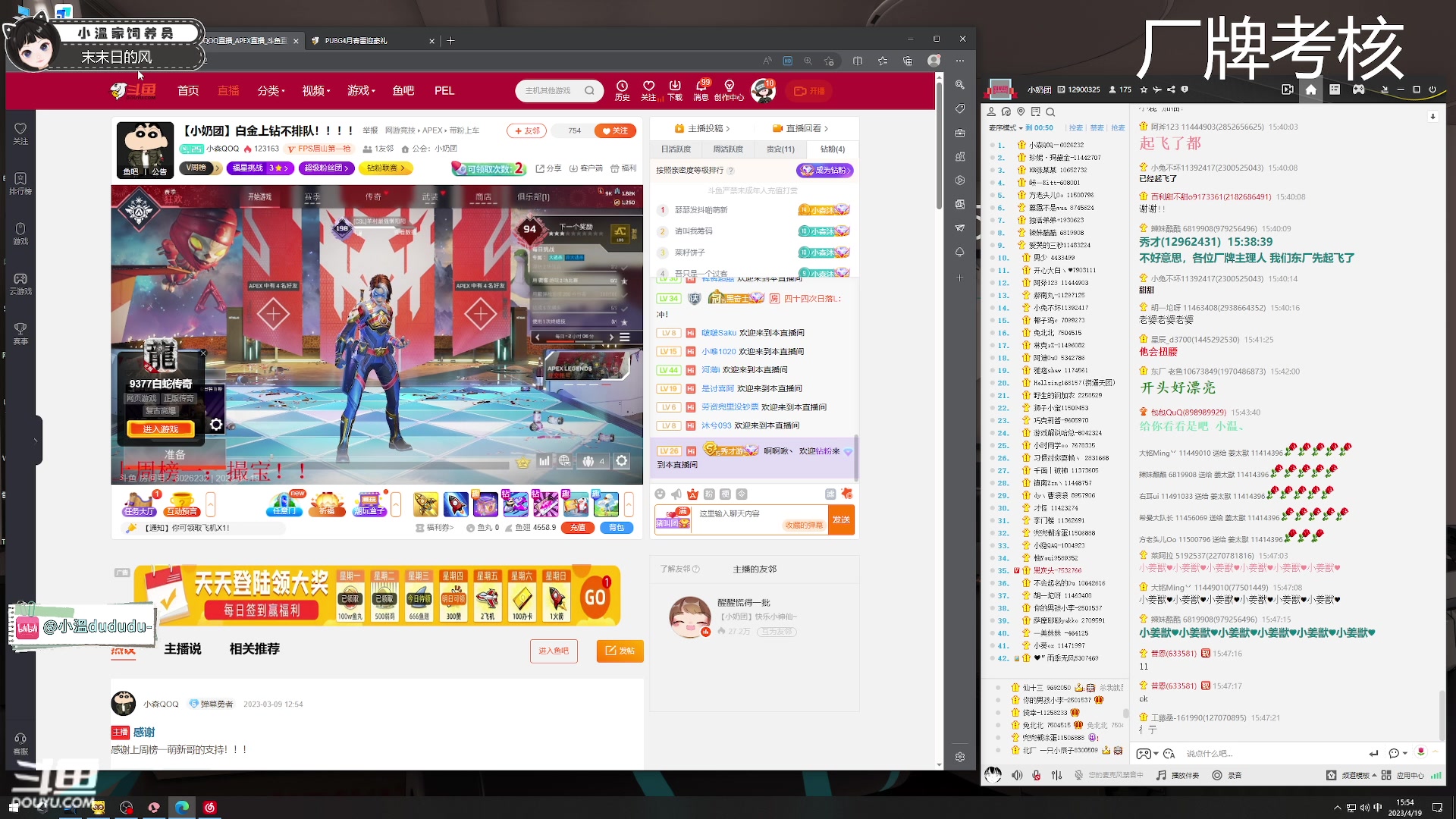Click the 进入鱼吧 button
The image size is (1456, 819).
tap(554, 651)
